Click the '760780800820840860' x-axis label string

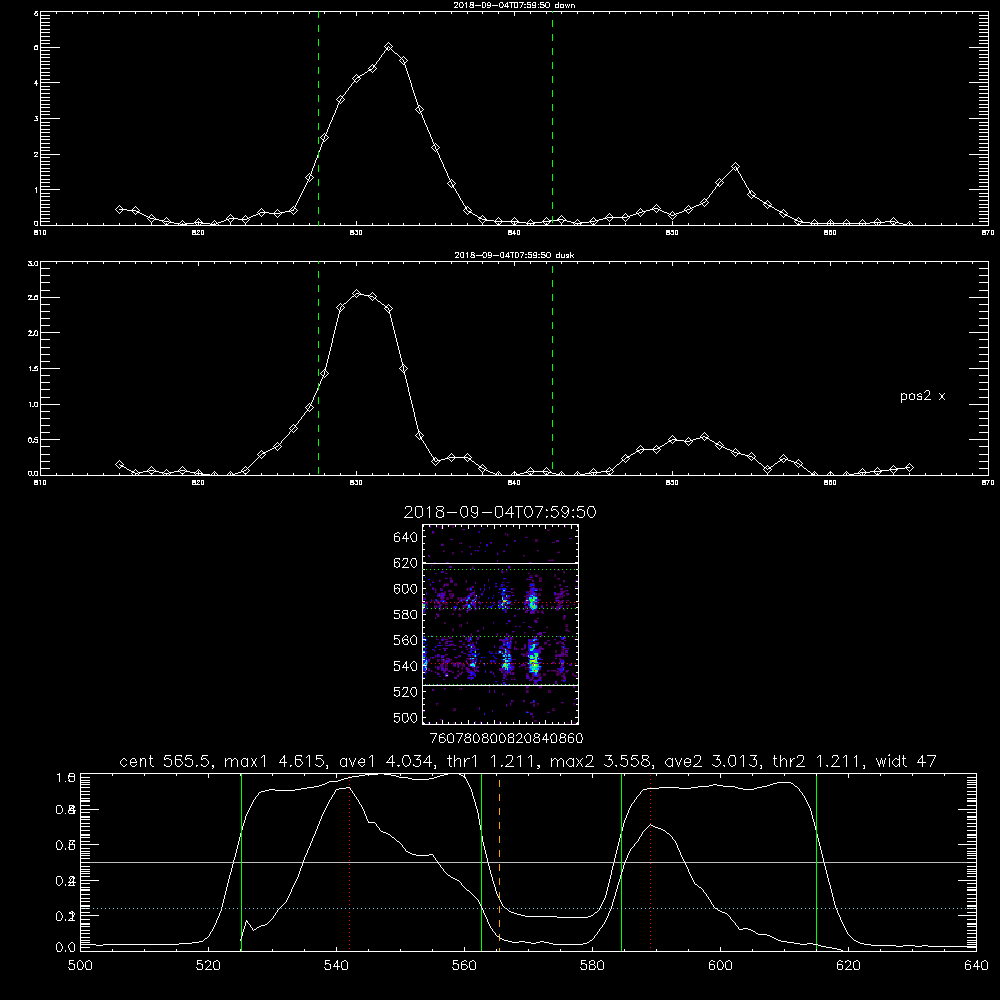pyautogui.click(x=507, y=738)
